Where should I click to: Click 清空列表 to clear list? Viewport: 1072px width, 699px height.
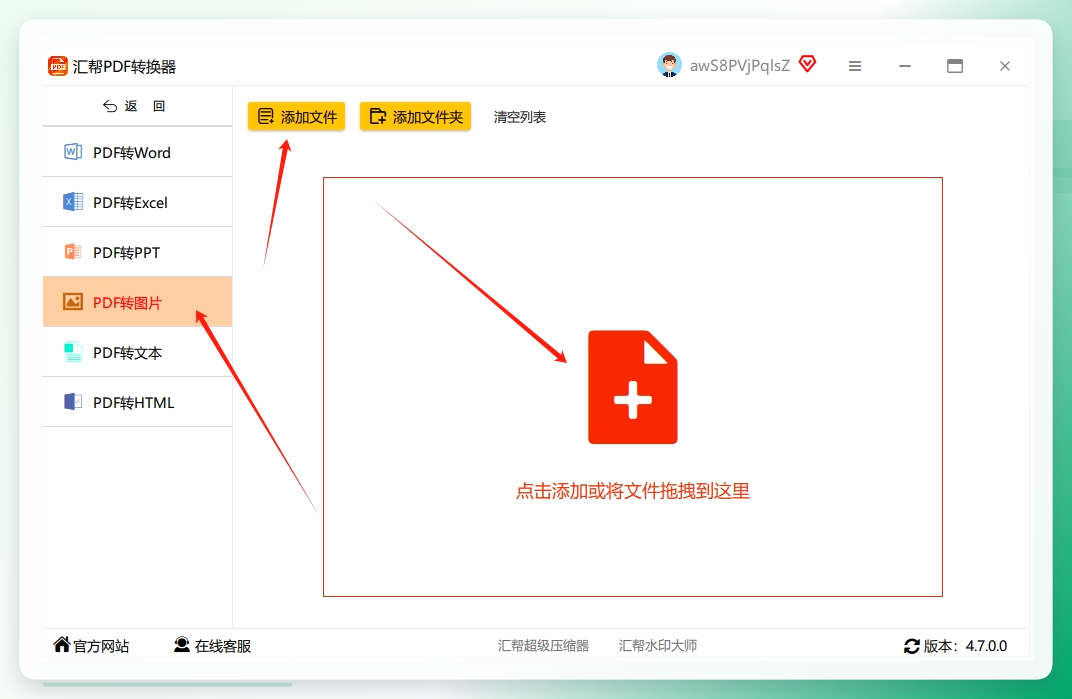520,117
